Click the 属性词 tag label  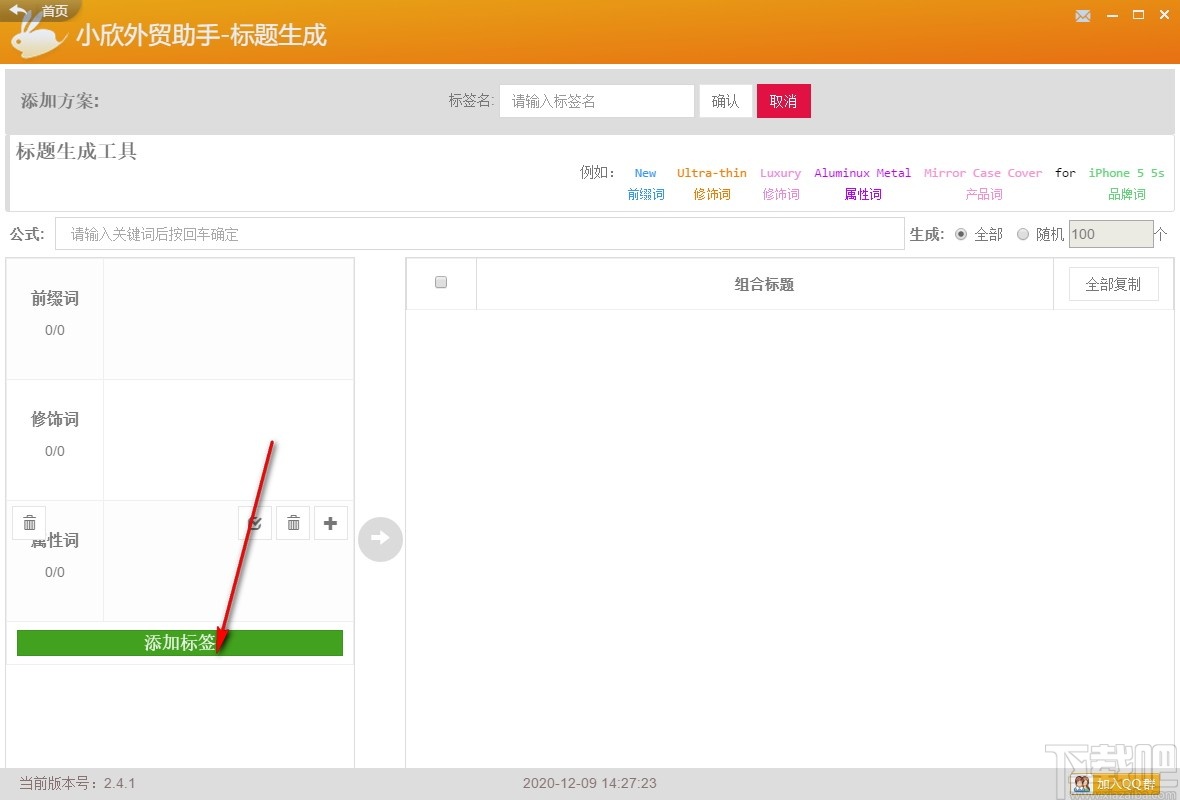[x=55, y=540]
